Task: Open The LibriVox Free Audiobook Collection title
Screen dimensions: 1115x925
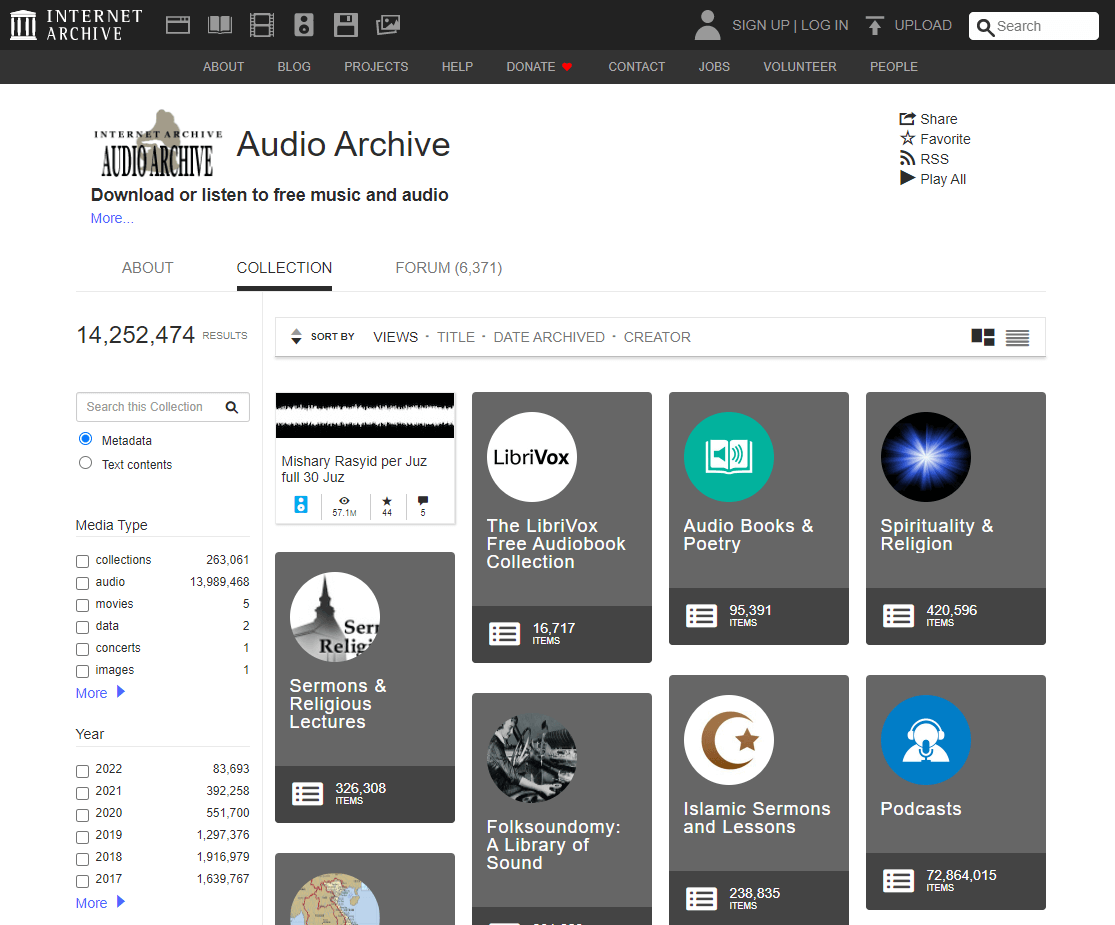Action: coord(556,544)
